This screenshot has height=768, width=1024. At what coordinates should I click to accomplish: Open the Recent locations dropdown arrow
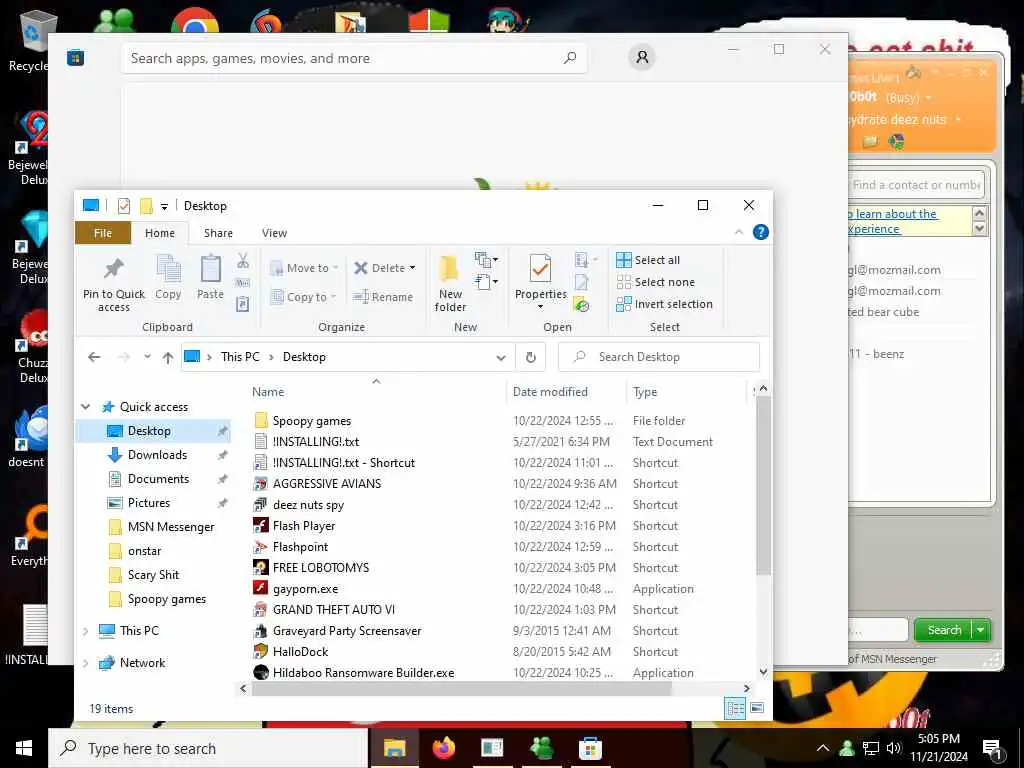[x=148, y=357]
